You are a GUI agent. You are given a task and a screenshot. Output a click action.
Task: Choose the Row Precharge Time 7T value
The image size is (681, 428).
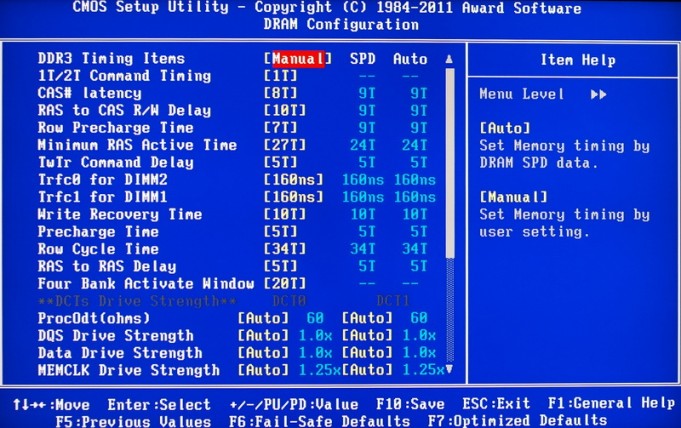[x=281, y=128]
